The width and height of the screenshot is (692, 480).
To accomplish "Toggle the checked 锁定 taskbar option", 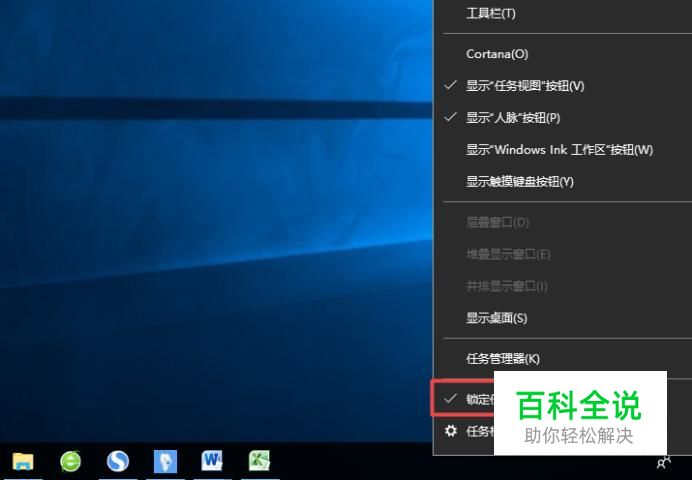I will 463,399.
